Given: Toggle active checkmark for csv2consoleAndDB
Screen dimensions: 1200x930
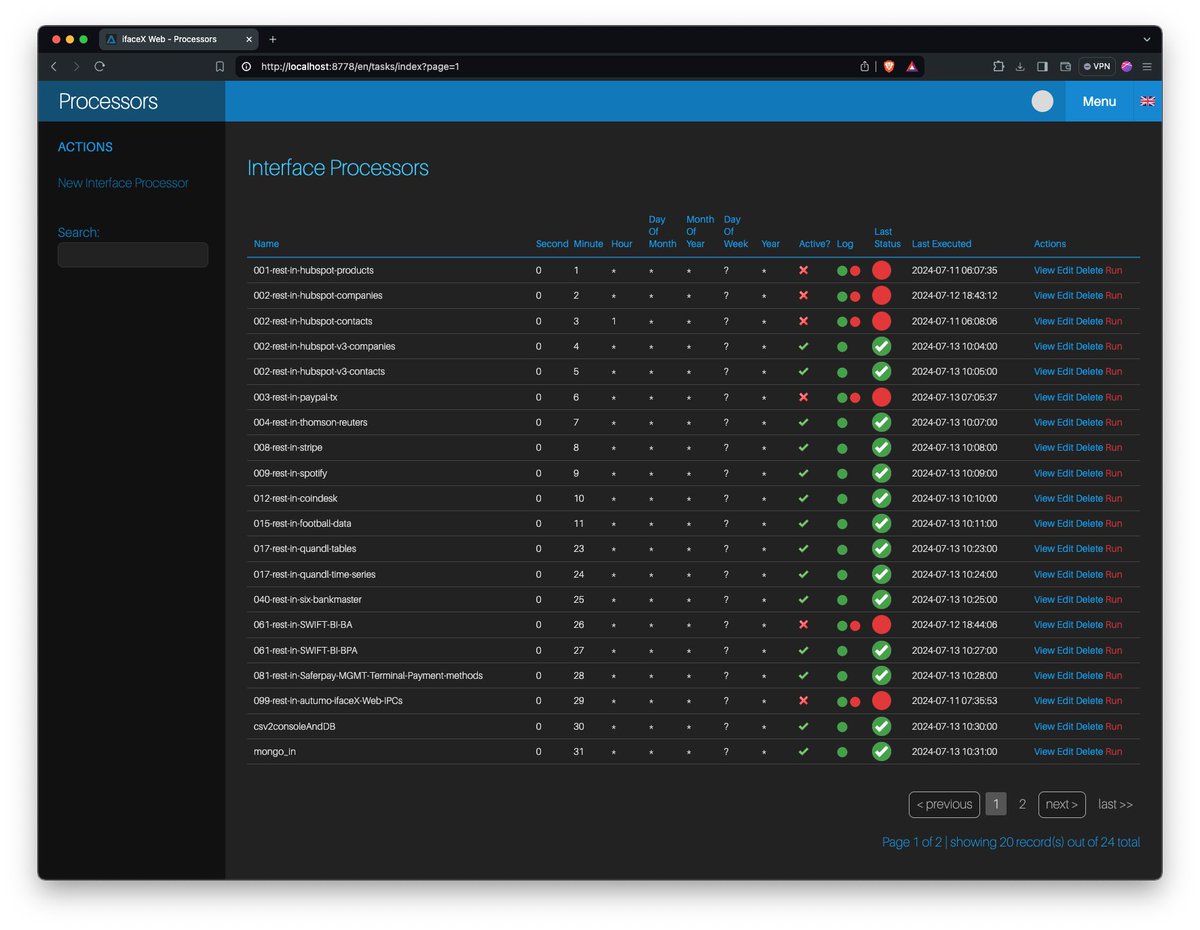Looking at the screenshot, I should pyautogui.click(x=803, y=726).
